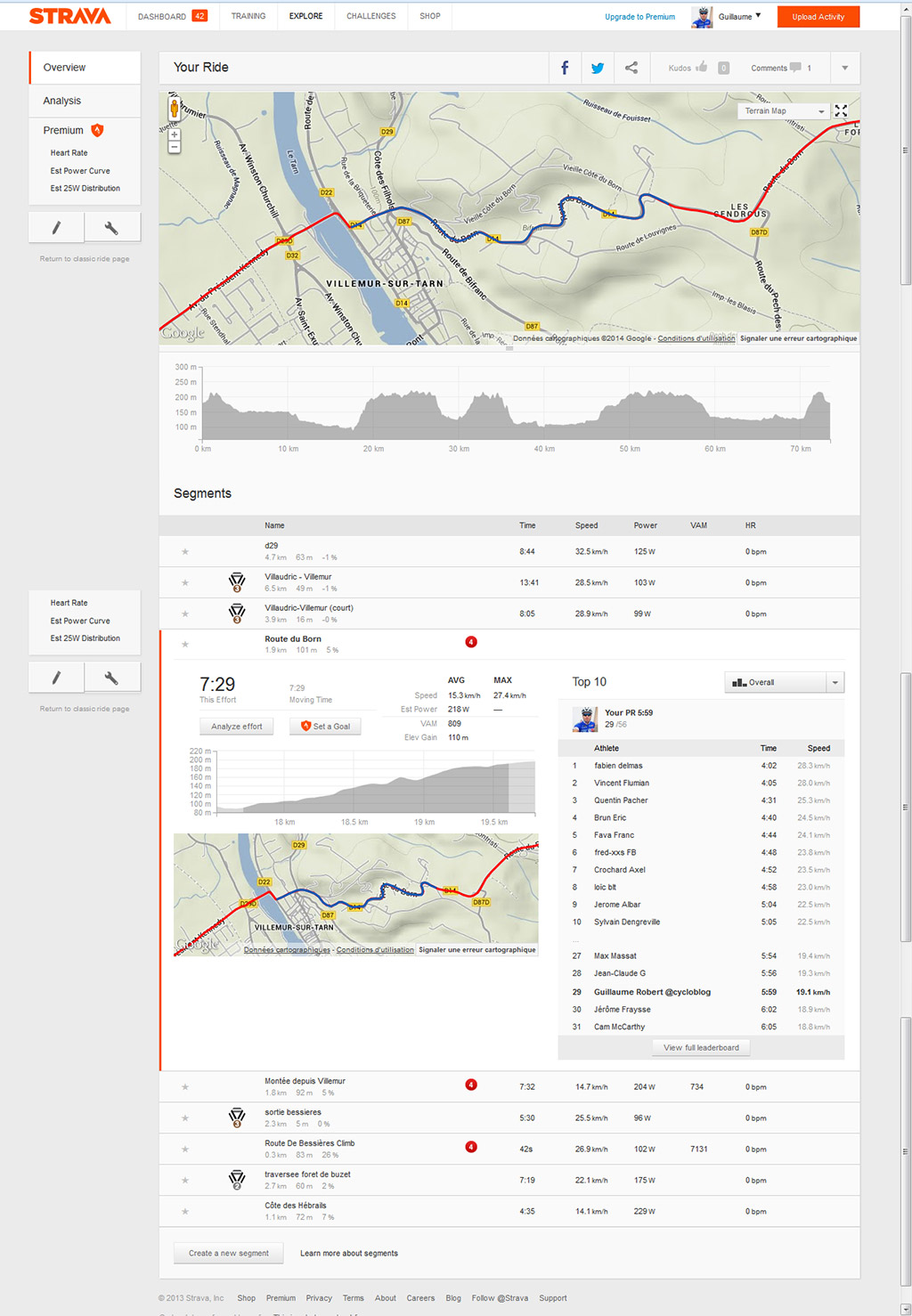
Task: Star the Montée depuis Villemur segment
Action: click(x=185, y=1087)
